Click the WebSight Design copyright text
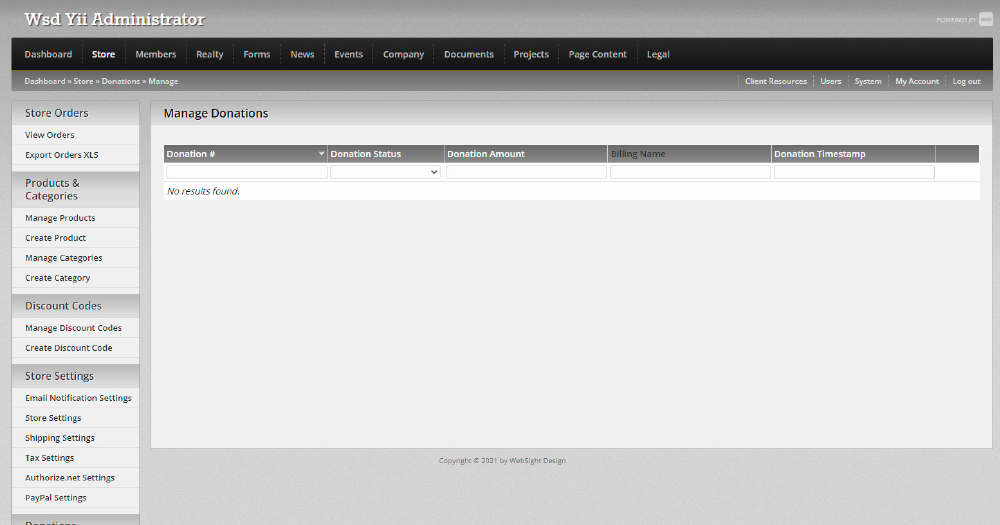 tap(502, 461)
